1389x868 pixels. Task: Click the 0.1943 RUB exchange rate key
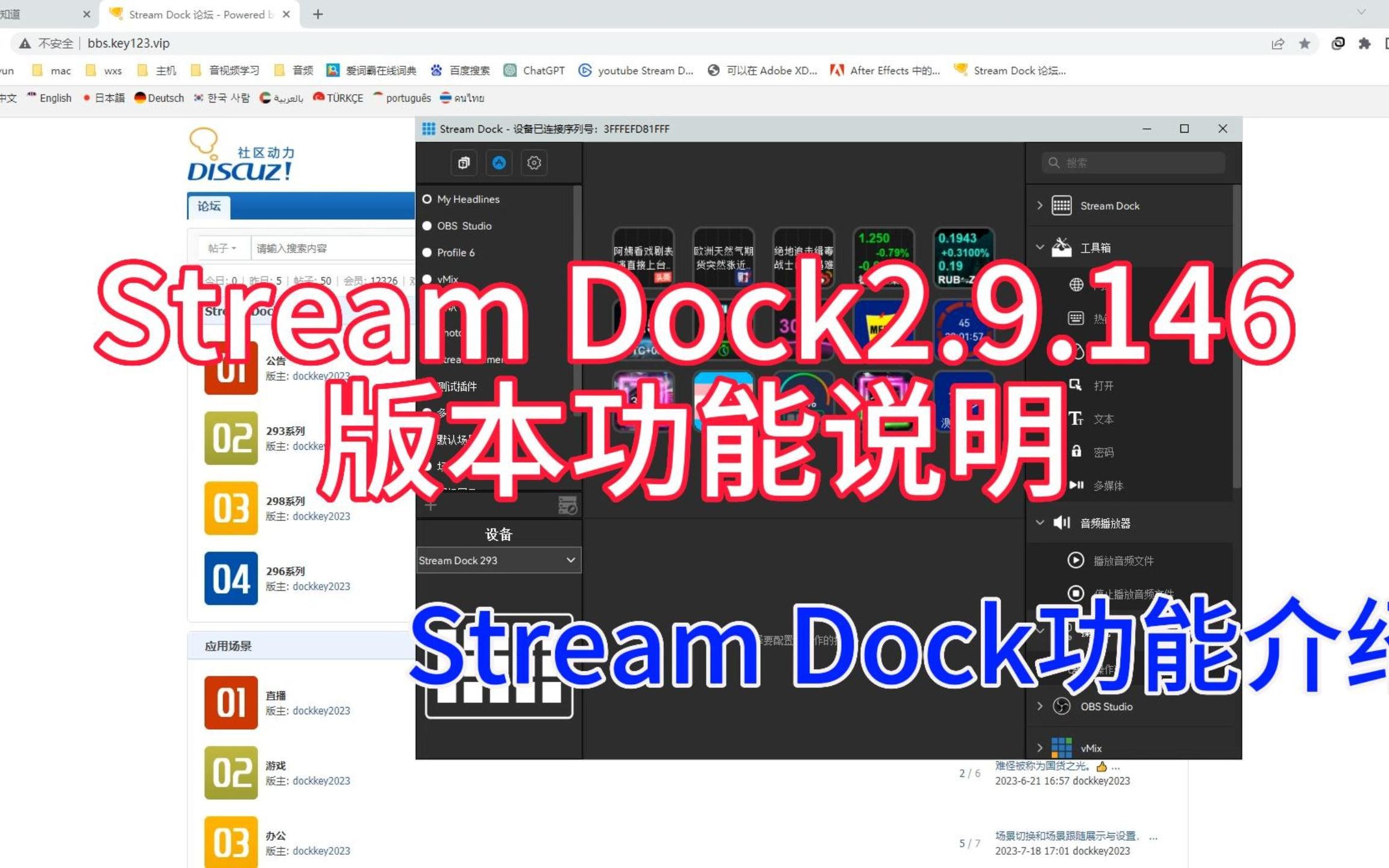tap(963, 257)
